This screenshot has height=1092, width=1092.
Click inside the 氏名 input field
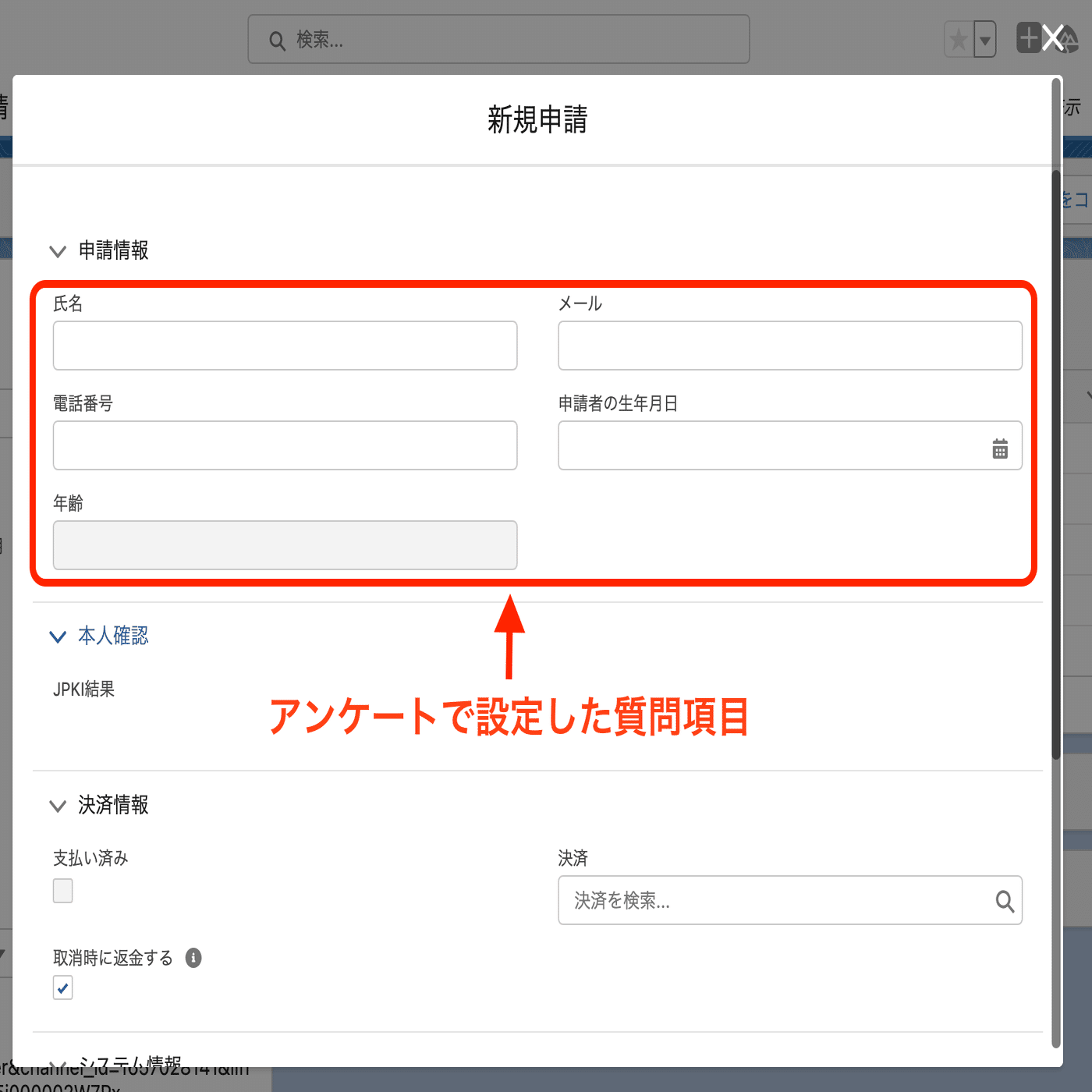285,346
